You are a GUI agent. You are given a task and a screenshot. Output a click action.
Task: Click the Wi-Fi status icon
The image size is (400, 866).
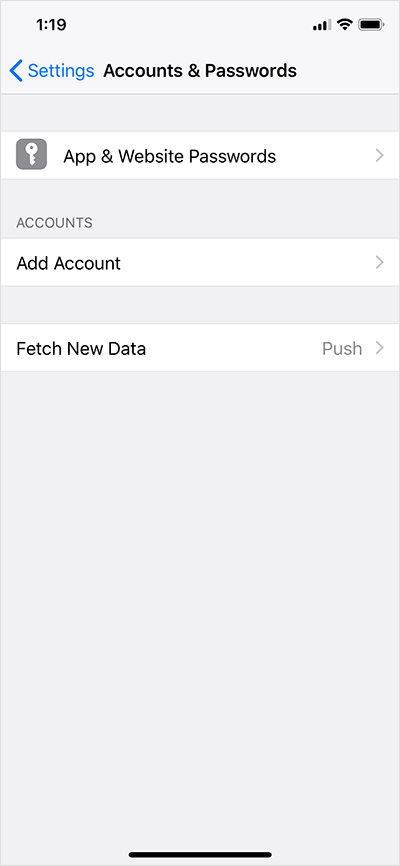[x=346, y=24]
